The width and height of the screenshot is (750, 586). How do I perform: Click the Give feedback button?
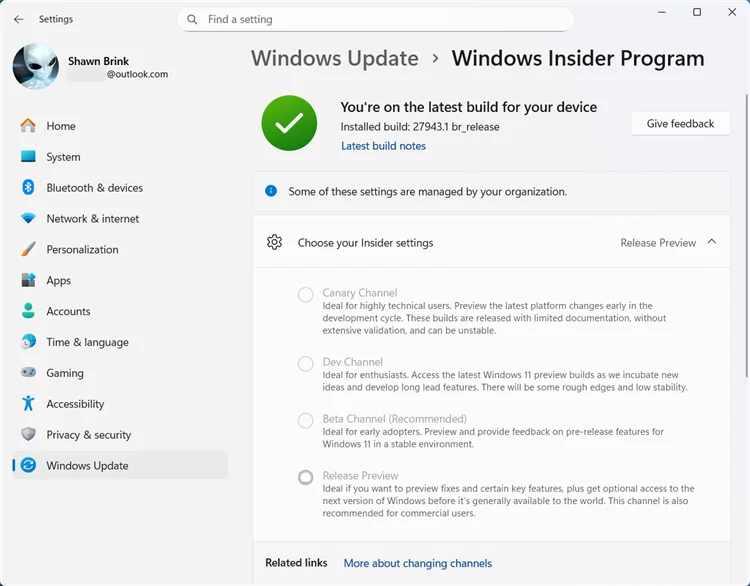[x=680, y=123]
